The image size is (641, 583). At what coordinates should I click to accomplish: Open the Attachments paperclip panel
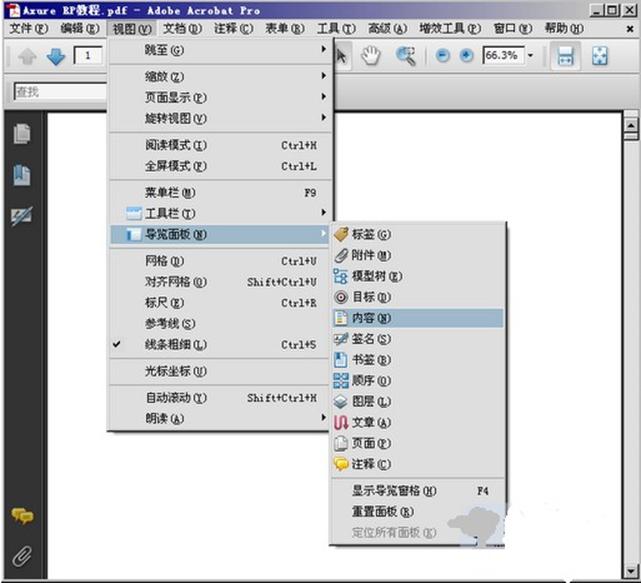point(22,556)
